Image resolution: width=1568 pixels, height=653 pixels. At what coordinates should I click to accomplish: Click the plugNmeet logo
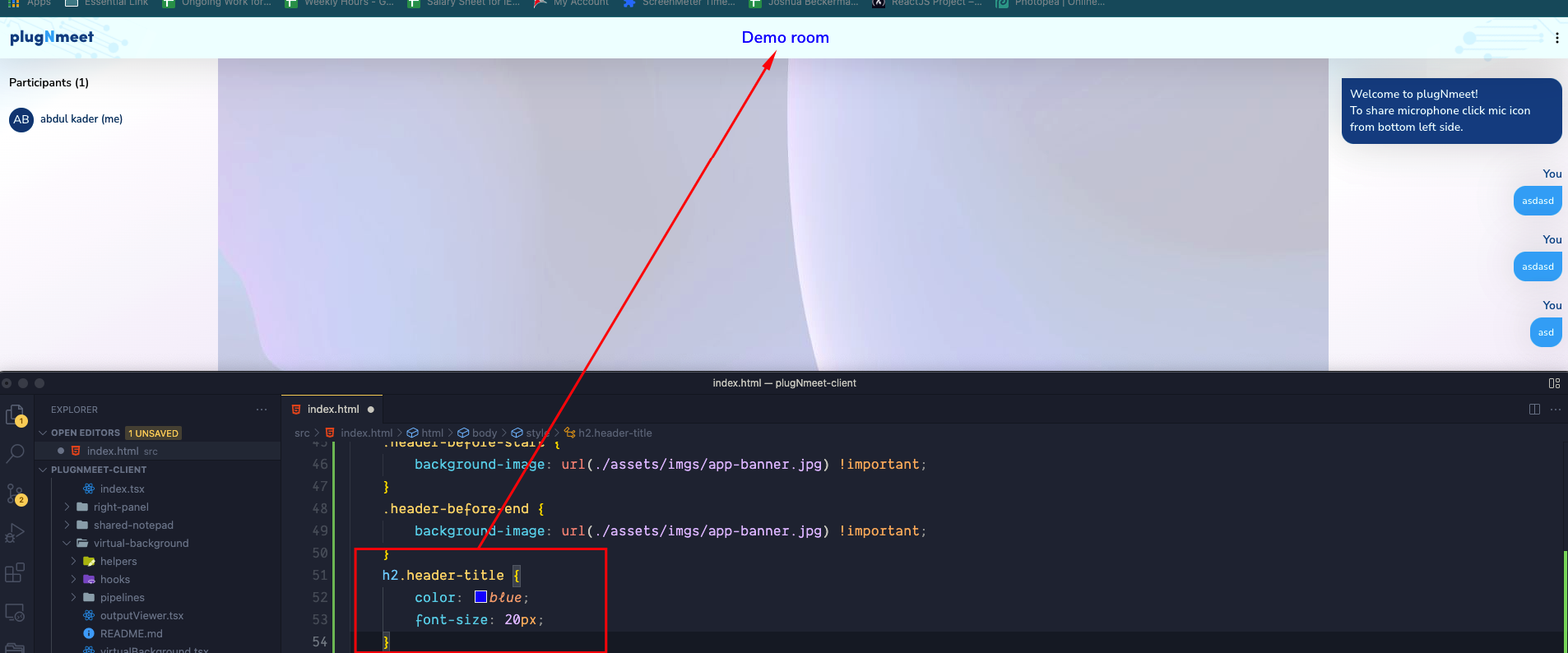click(52, 37)
